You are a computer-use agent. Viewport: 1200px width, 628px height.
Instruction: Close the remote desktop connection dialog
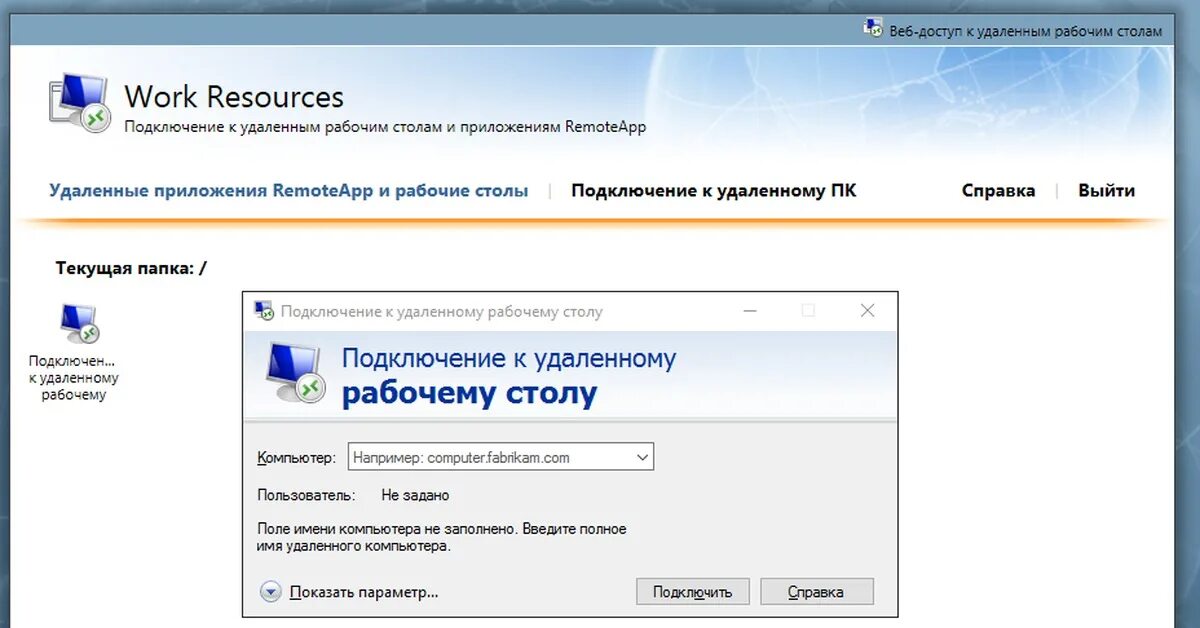[867, 311]
